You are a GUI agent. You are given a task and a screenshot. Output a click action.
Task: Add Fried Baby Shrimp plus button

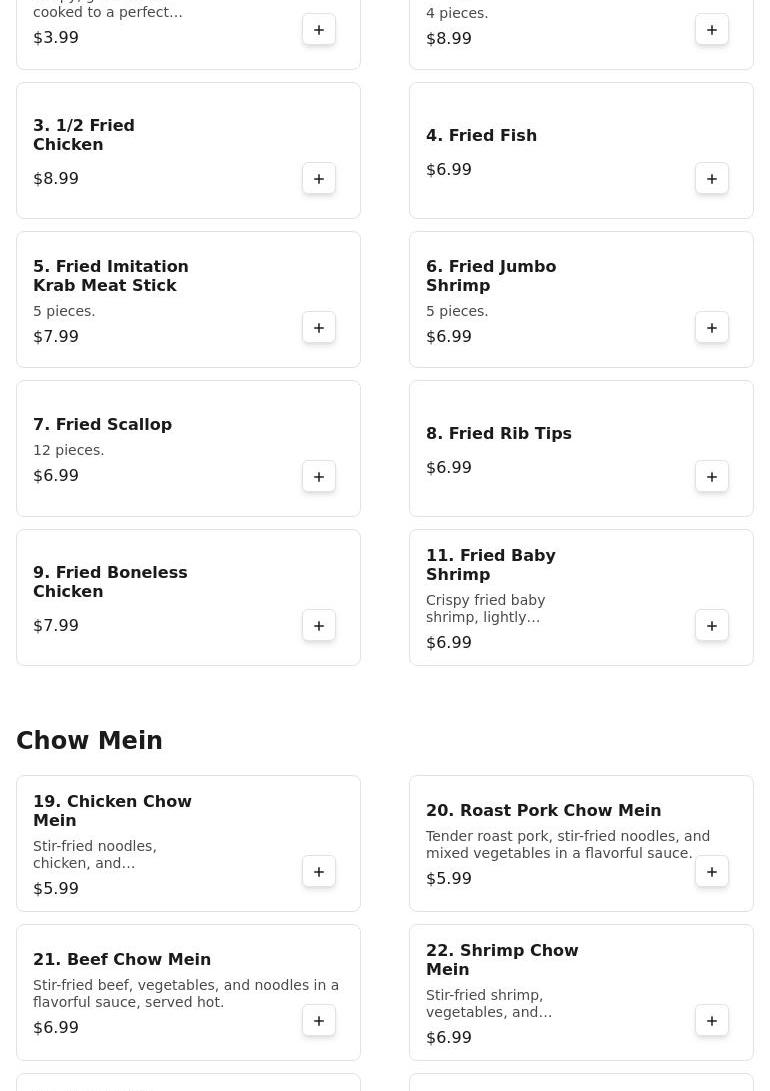pos(712,626)
